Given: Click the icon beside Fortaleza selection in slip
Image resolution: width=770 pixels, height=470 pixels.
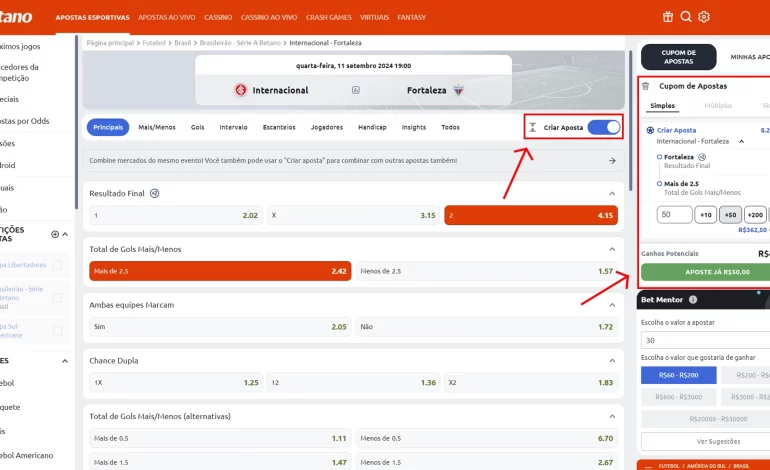Looking at the screenshot, I should pyautogui.click(x=702, y=157).
